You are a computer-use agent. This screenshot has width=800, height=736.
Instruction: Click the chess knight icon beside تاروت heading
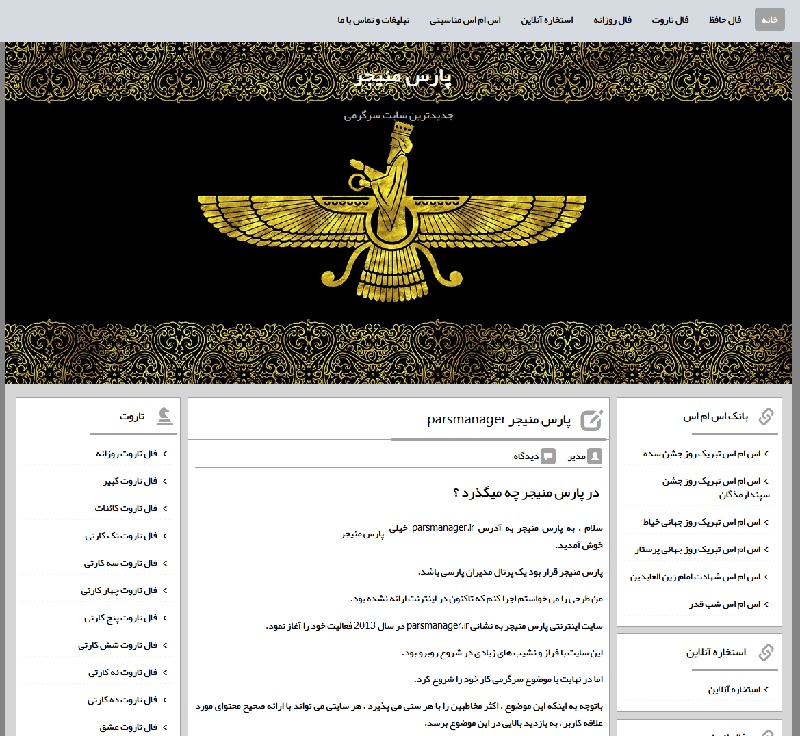(x=164, y=416)
